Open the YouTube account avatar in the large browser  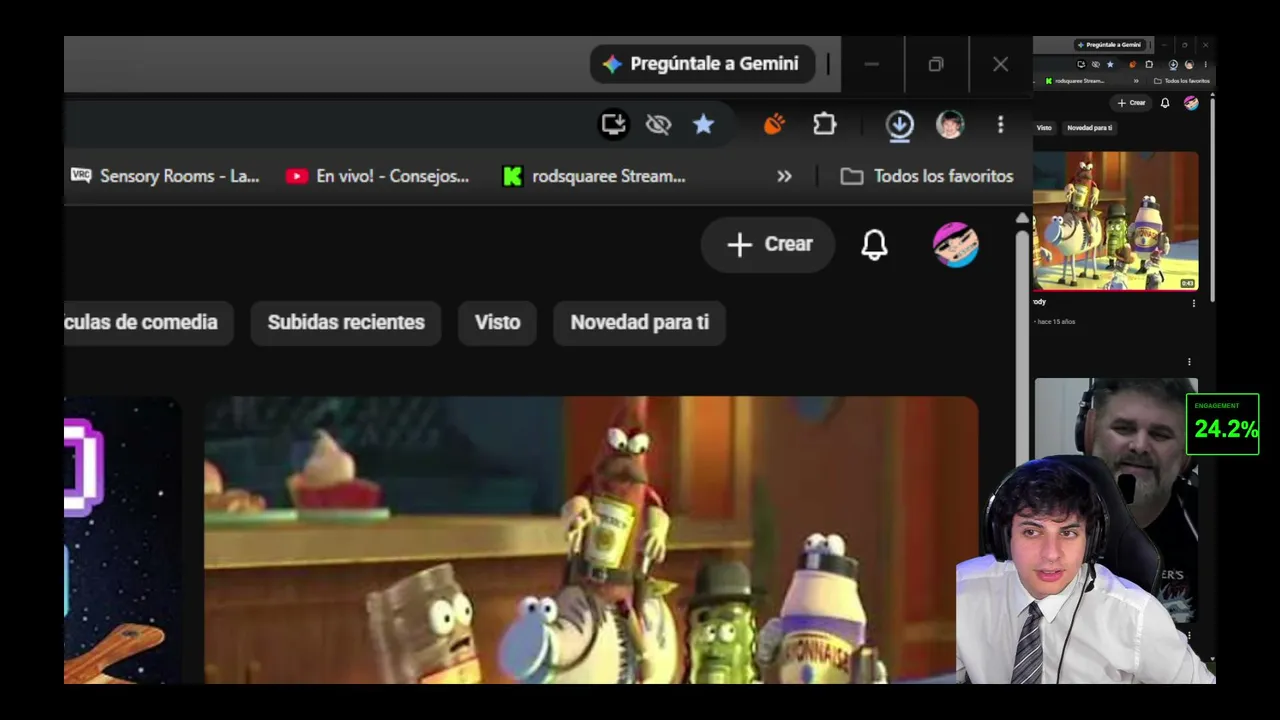956,244
